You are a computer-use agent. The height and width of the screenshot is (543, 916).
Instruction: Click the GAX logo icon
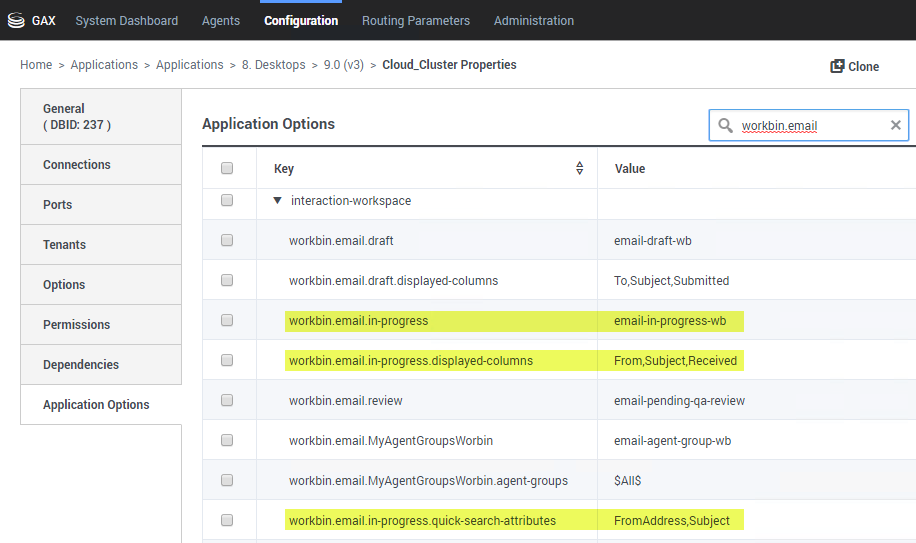pos(16,20)
